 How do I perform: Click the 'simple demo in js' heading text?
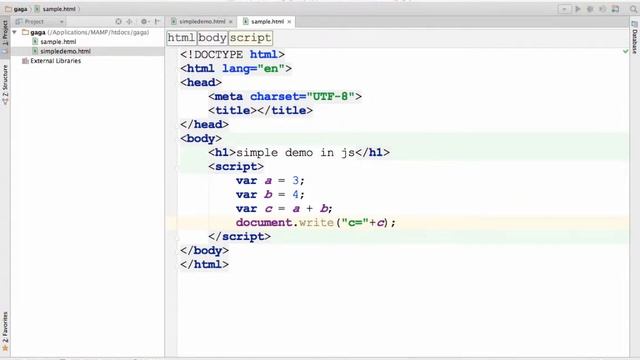pos(296,153)
